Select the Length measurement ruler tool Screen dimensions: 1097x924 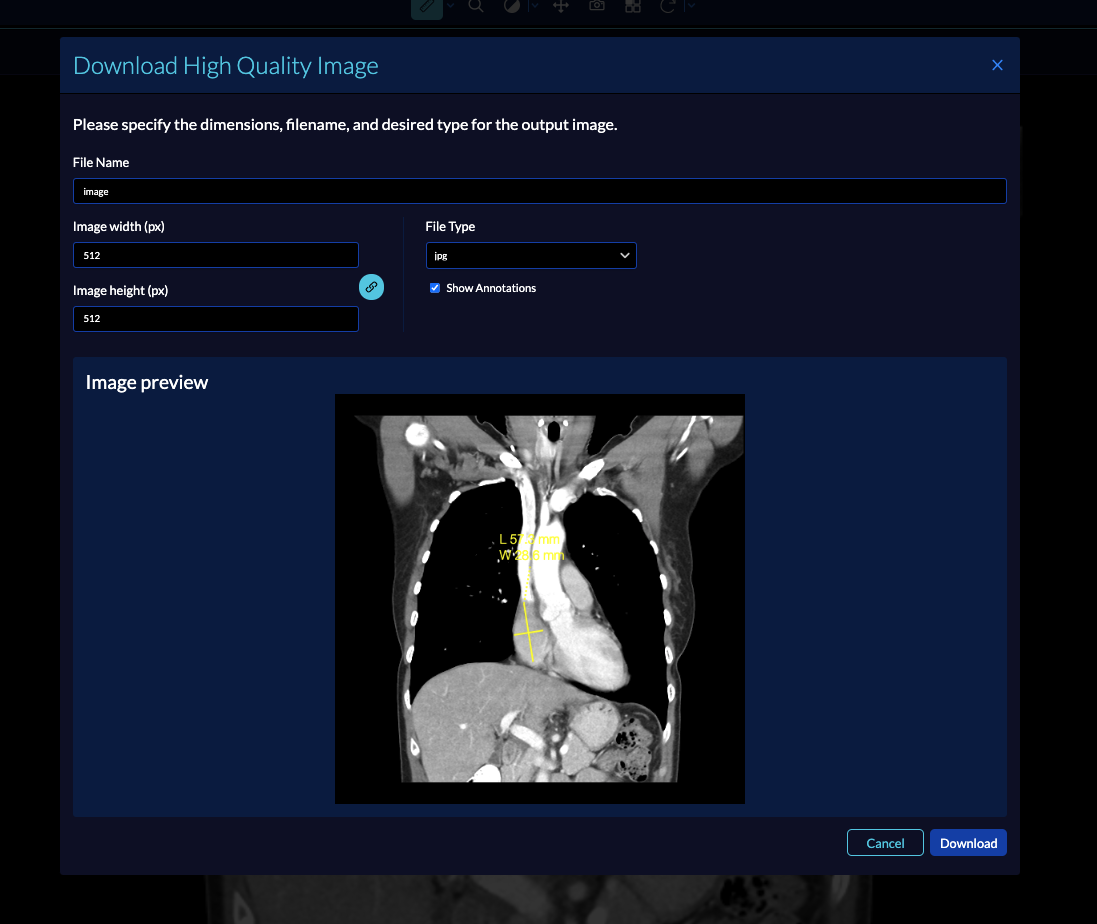pos(427,6)
